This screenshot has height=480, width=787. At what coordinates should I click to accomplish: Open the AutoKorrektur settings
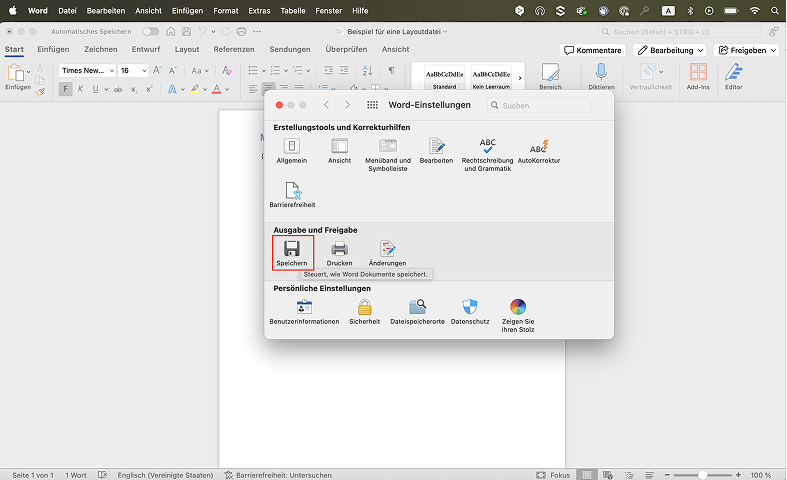[x=539, y=151]
